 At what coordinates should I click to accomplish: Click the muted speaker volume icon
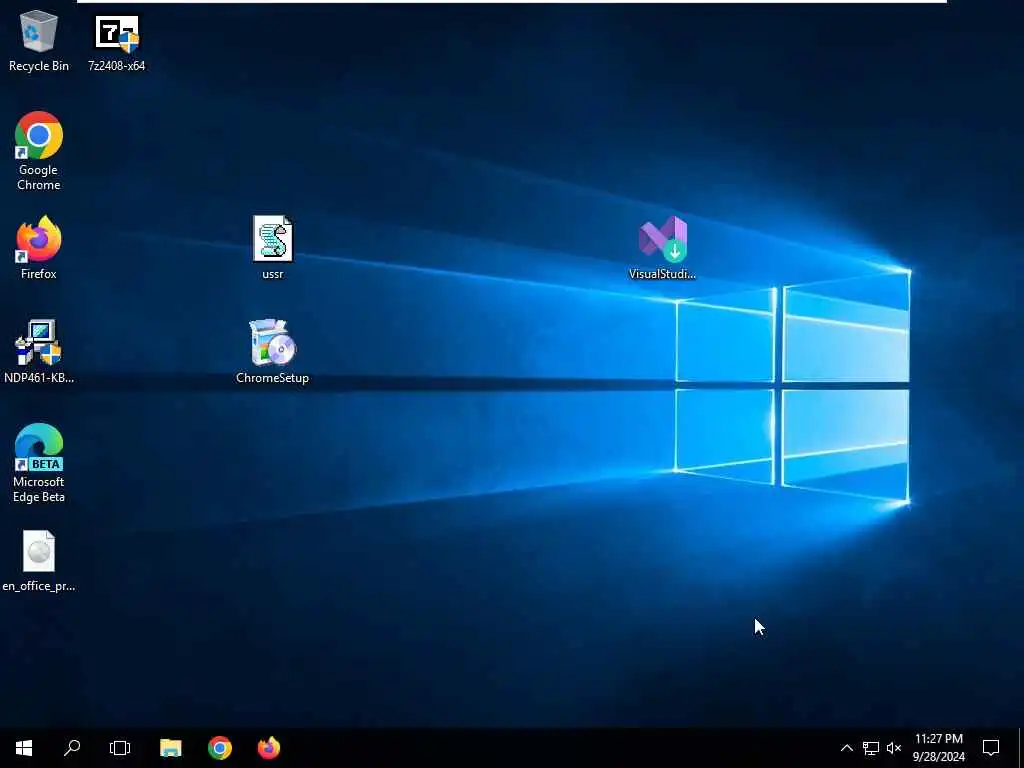[894, 748]
